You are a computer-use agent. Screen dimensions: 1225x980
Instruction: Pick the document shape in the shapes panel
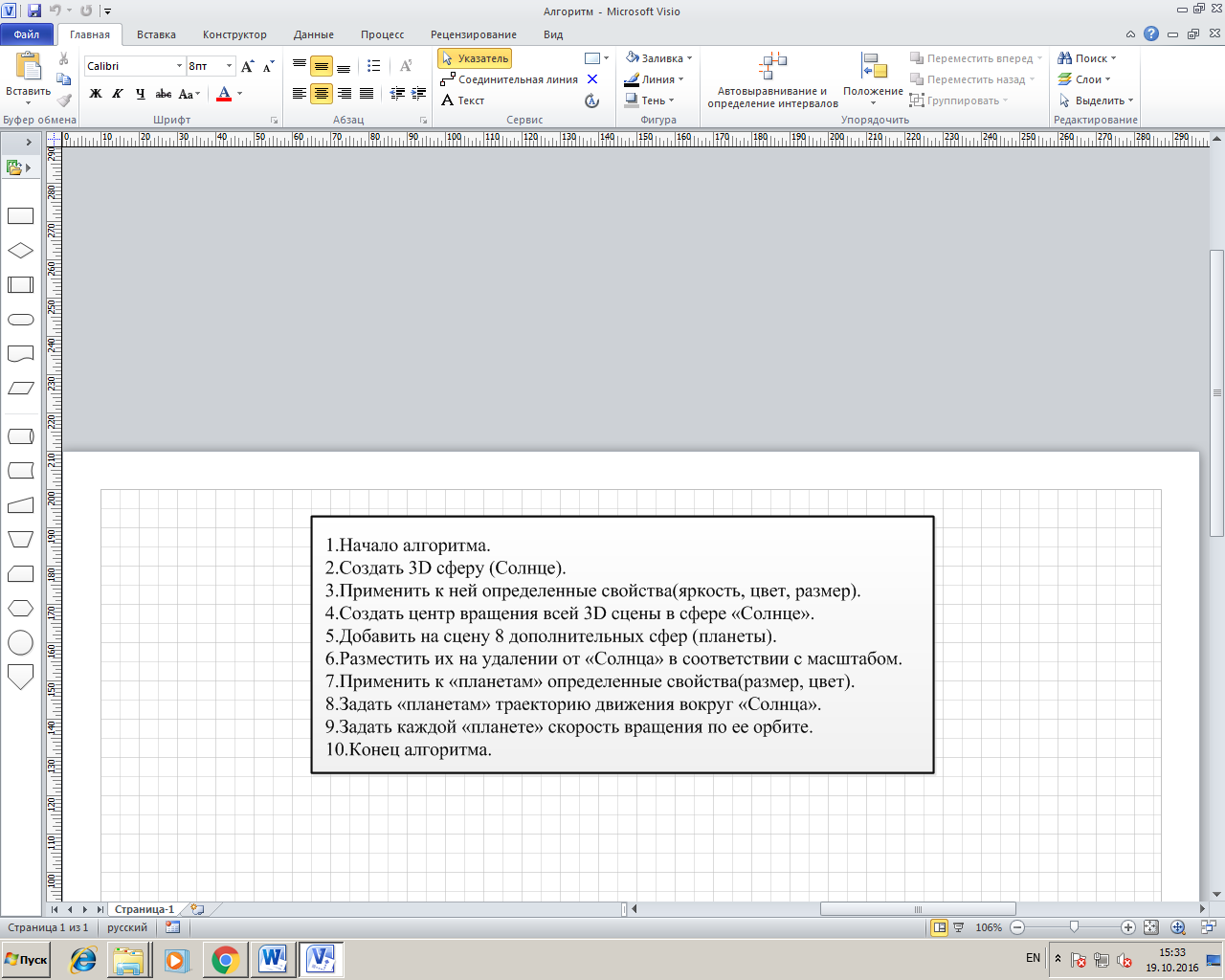pos(21,354)
